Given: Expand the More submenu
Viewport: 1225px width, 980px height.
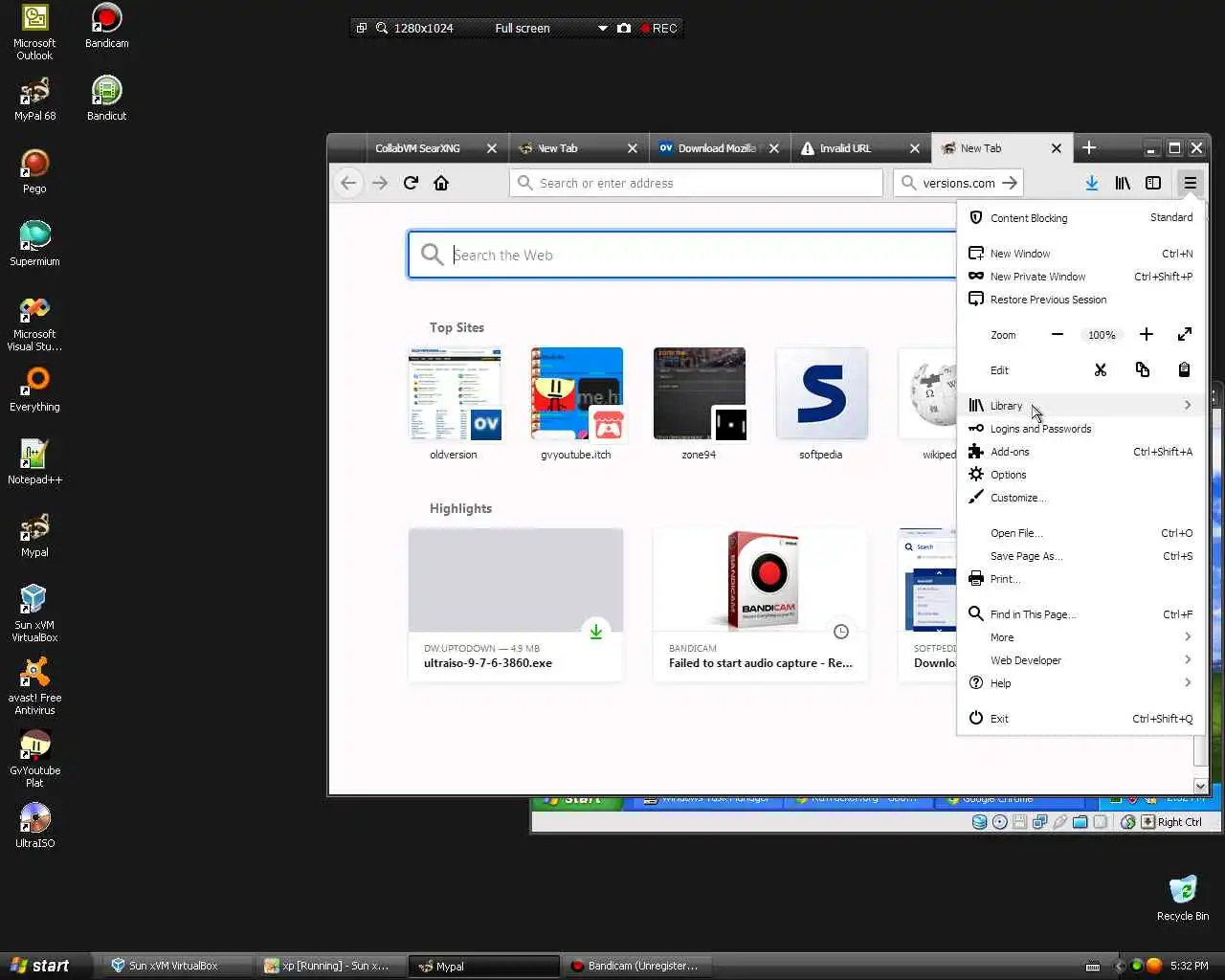Looking at the screenshot, I should tap(1080, 637).
